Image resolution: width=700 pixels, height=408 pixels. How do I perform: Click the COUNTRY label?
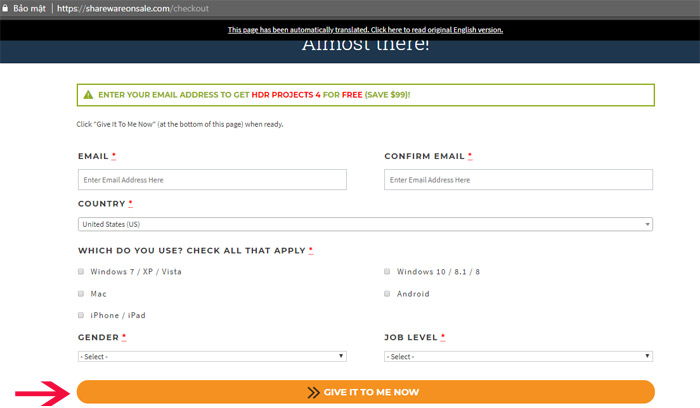[102, 204]
